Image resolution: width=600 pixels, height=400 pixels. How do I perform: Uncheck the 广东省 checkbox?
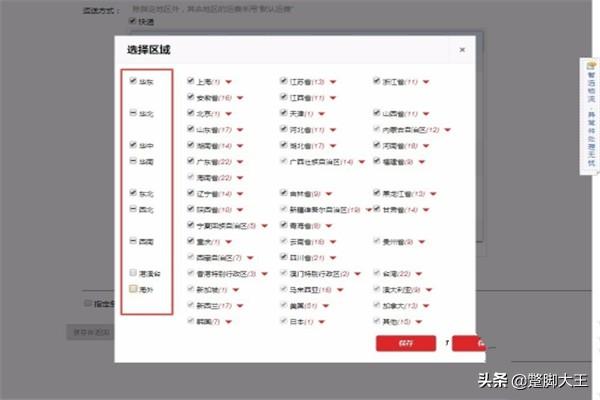click(191, 161)
